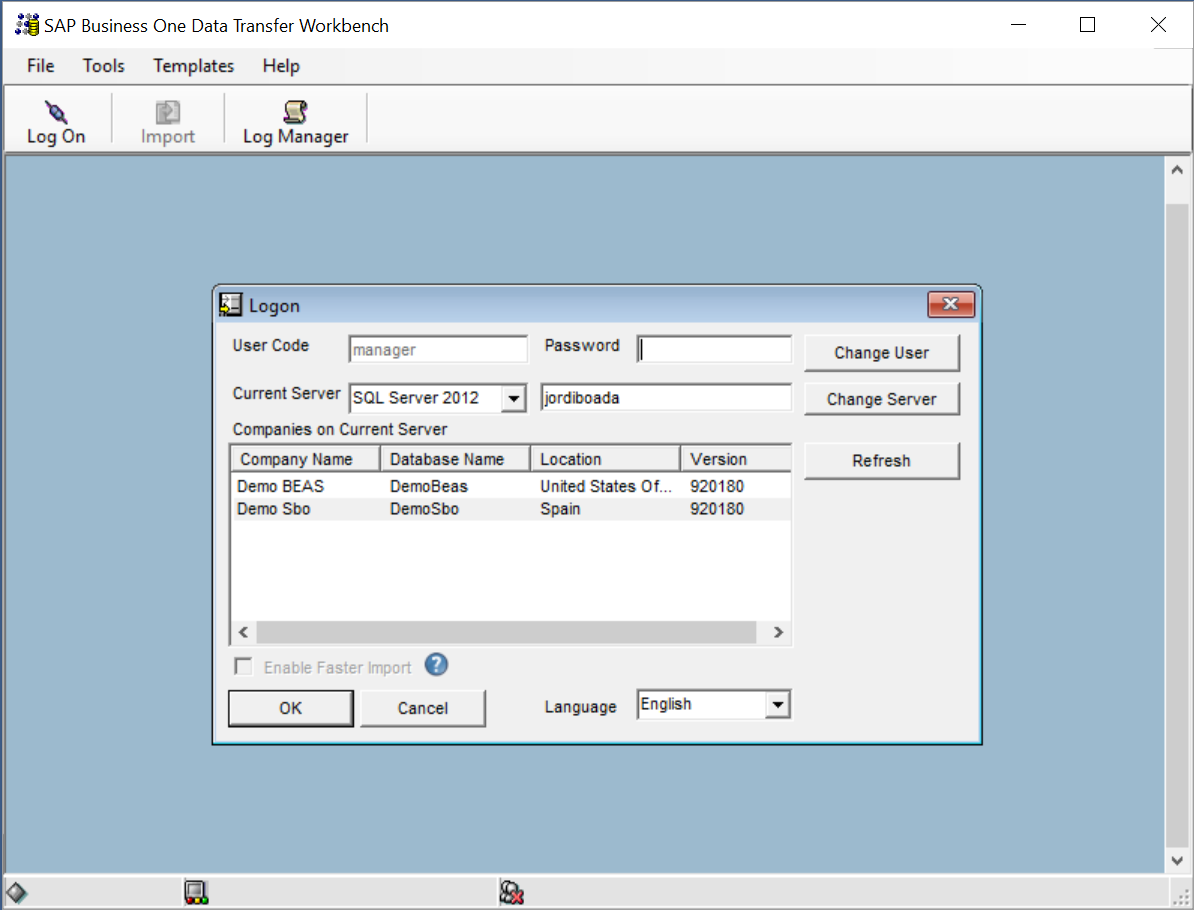The width and height of the screenshot is (1194, 910).
Task: Refresh the companies list
Action: coord(882,461)
